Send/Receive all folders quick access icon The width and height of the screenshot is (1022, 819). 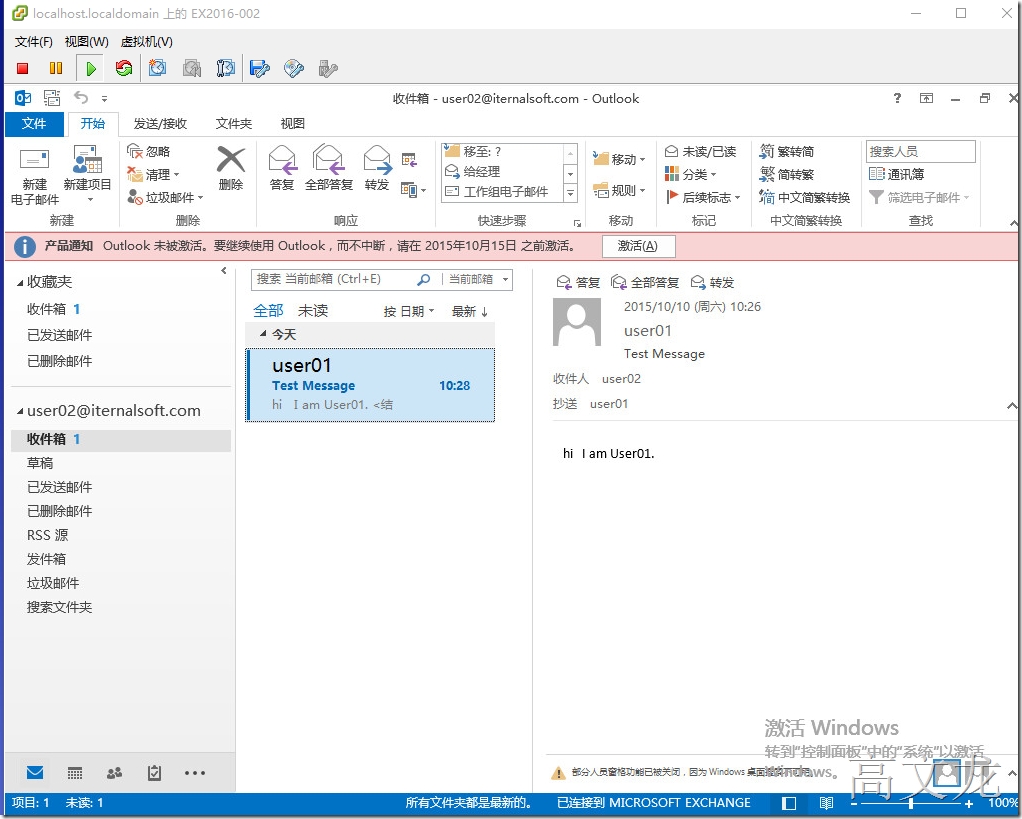(52, 98)
